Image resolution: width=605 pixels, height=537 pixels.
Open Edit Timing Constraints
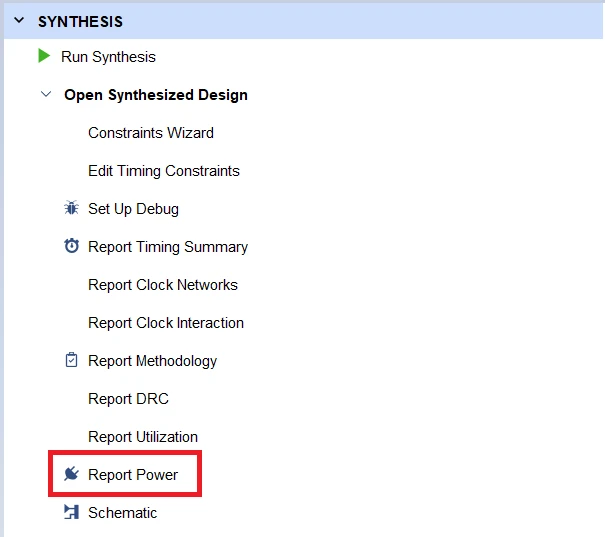164,171
